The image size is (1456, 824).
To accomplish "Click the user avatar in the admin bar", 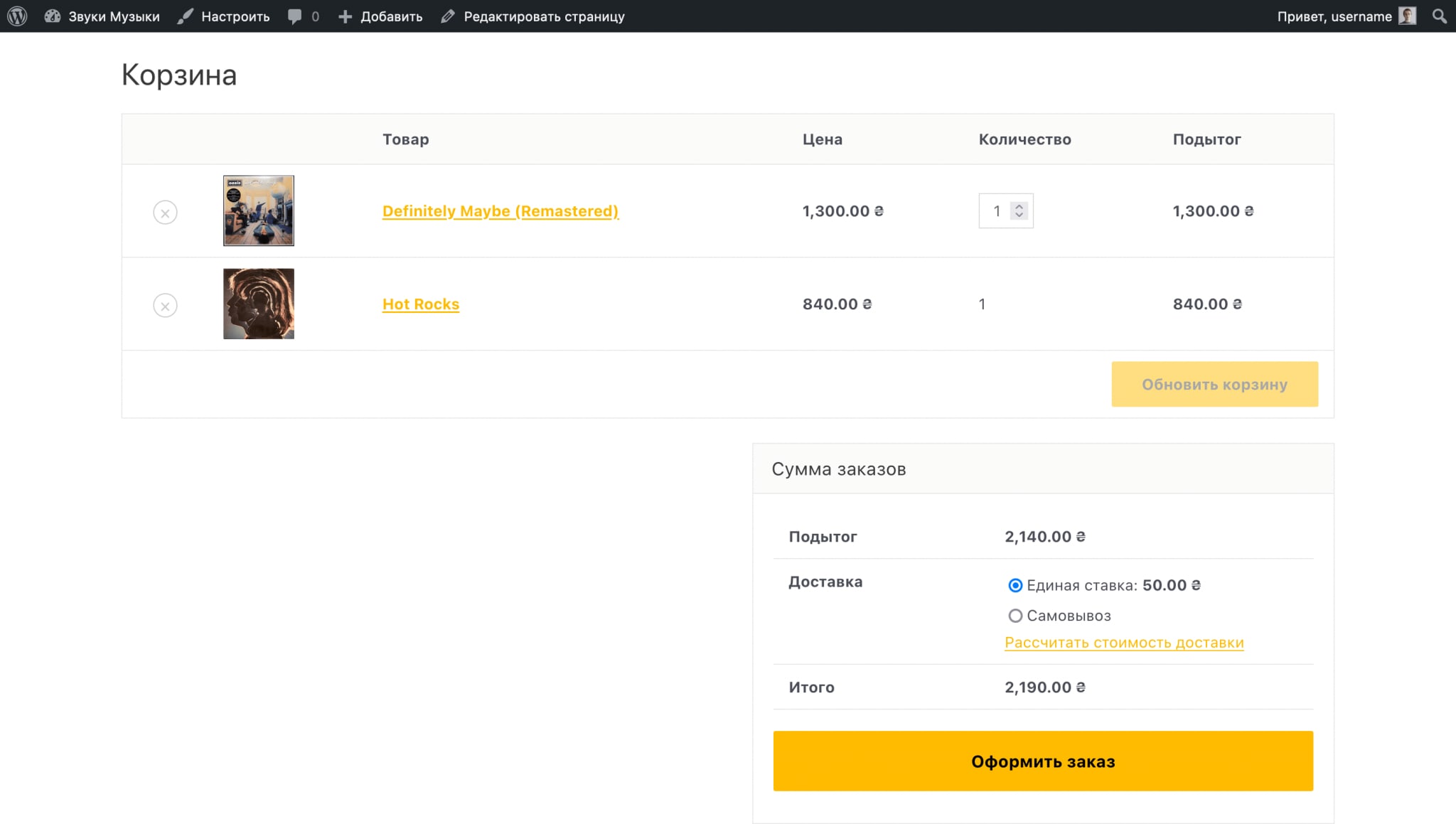I will 1407,16.
